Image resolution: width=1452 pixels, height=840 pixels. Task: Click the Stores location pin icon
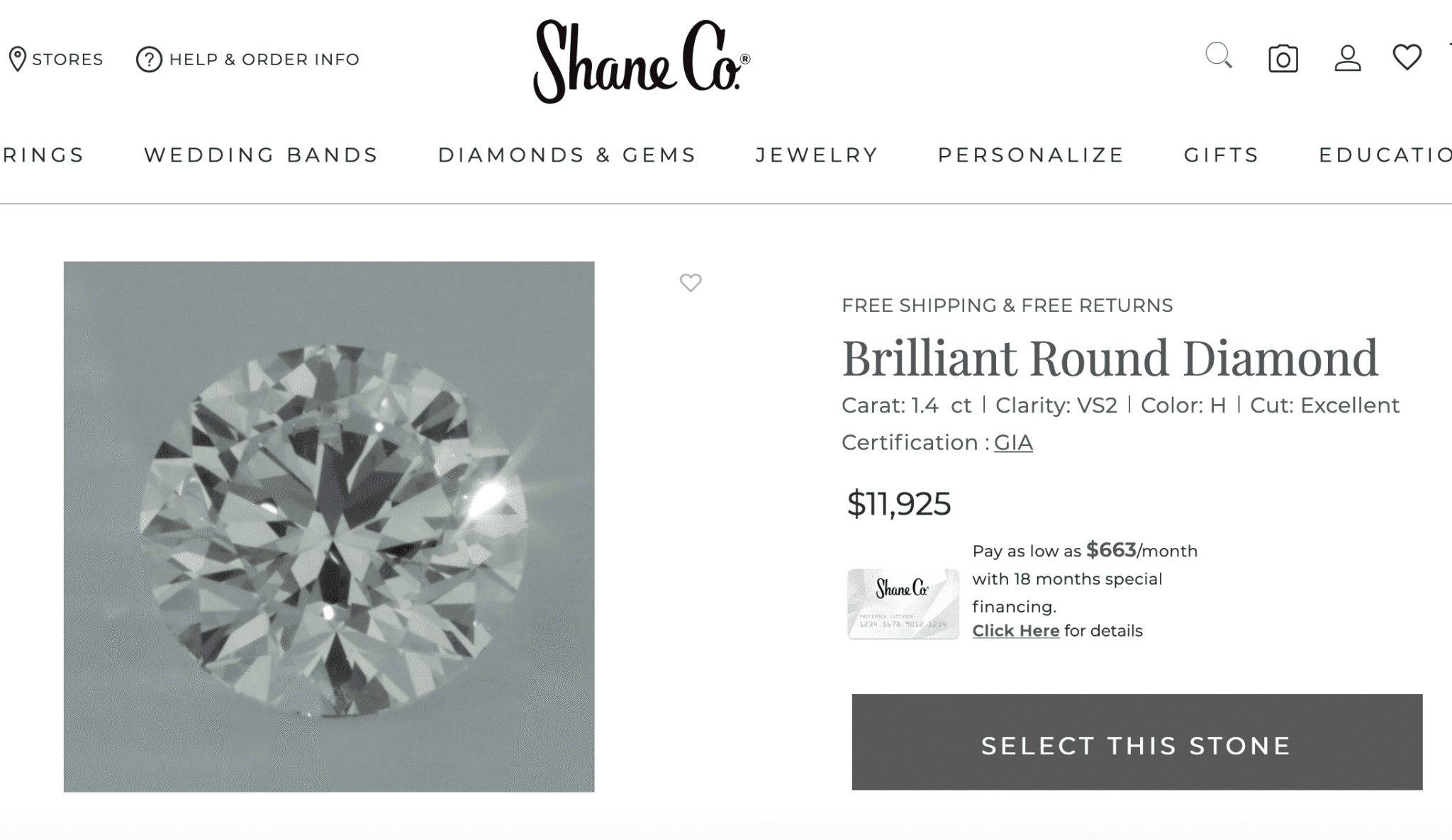pos(18,60)
